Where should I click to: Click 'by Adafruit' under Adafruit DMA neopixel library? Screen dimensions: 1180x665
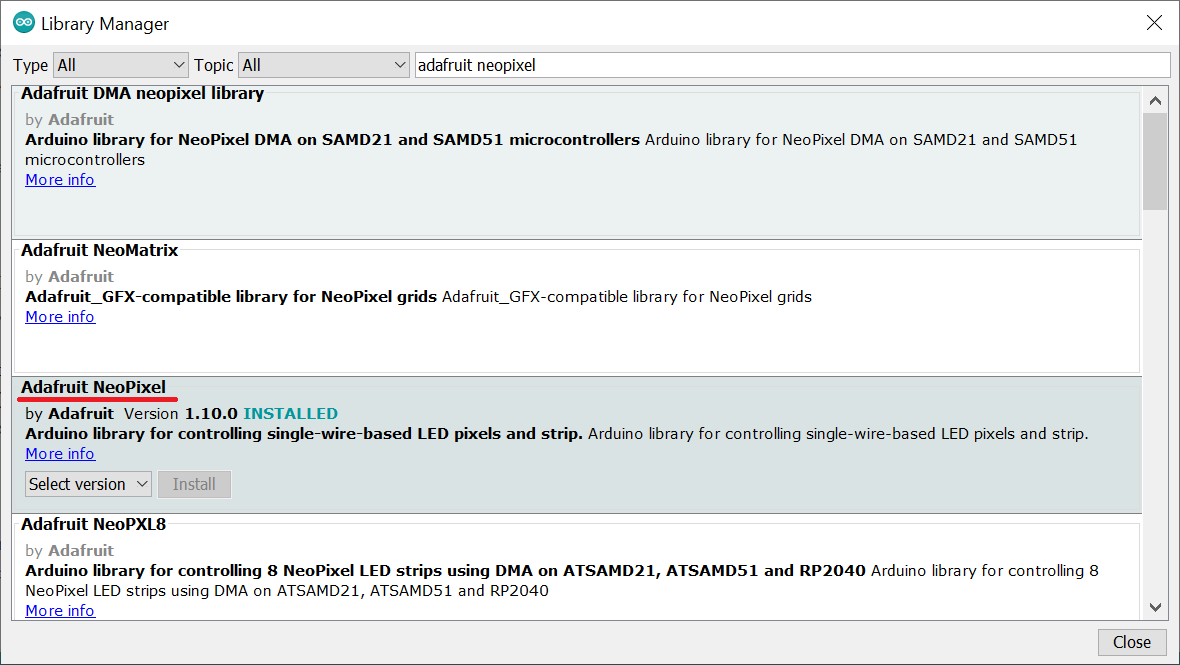coord(69,120)
